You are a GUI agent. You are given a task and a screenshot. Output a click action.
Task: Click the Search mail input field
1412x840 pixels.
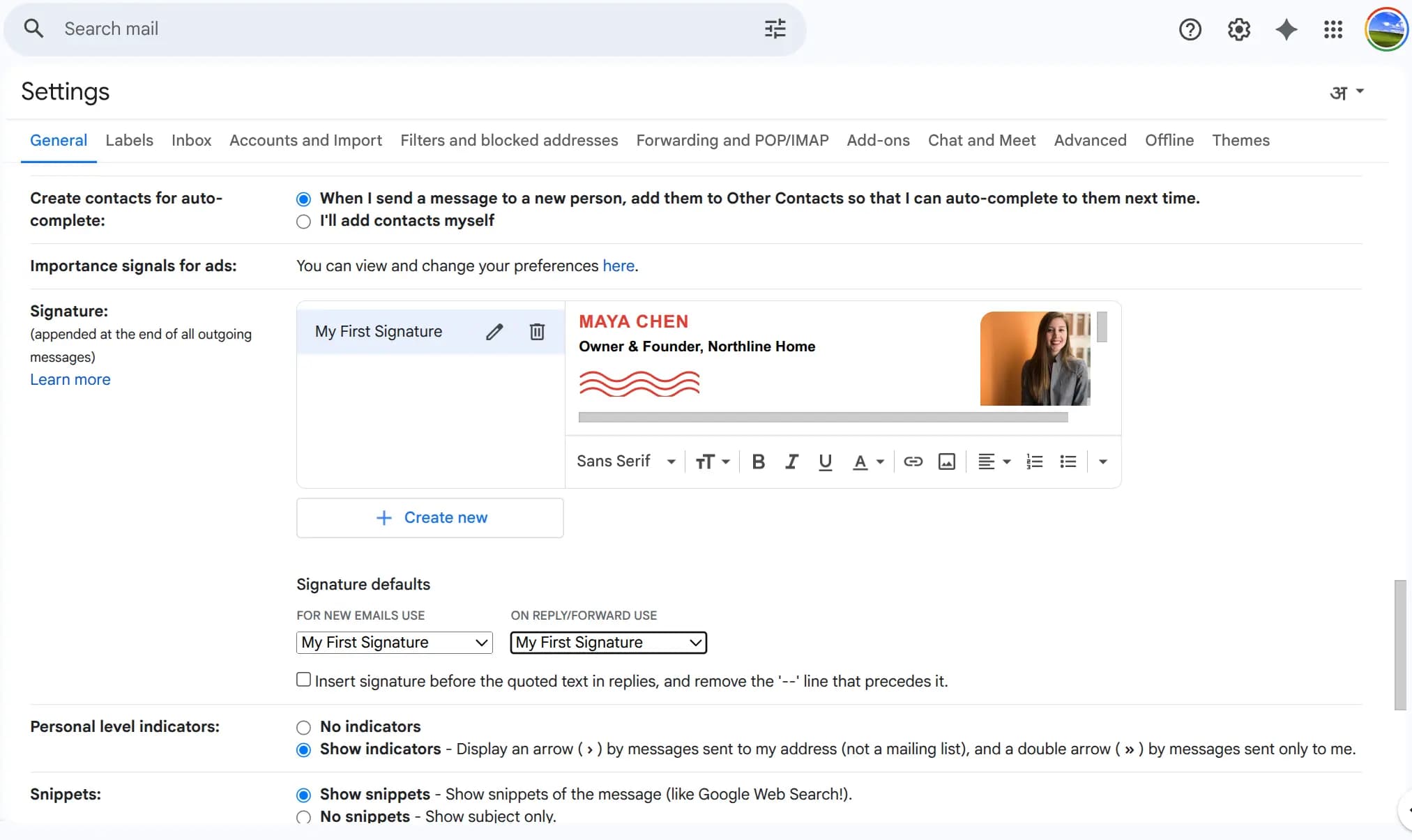tap(404, 29)
